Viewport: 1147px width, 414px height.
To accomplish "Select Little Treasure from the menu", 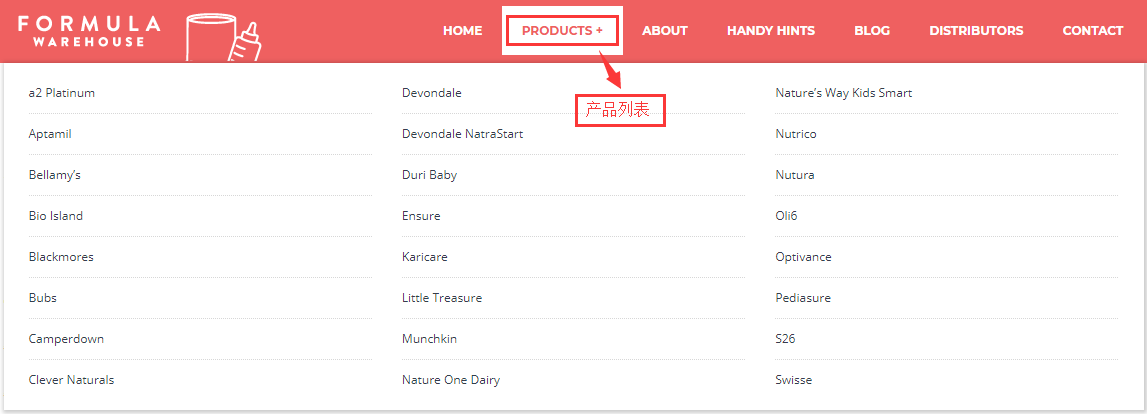I will click(442, 298).
